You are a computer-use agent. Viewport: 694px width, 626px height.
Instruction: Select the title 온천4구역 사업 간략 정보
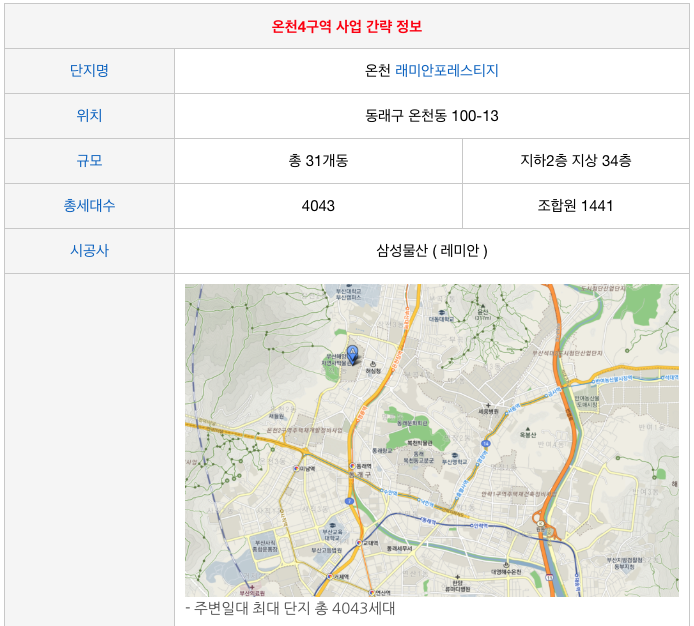[347, 27]
